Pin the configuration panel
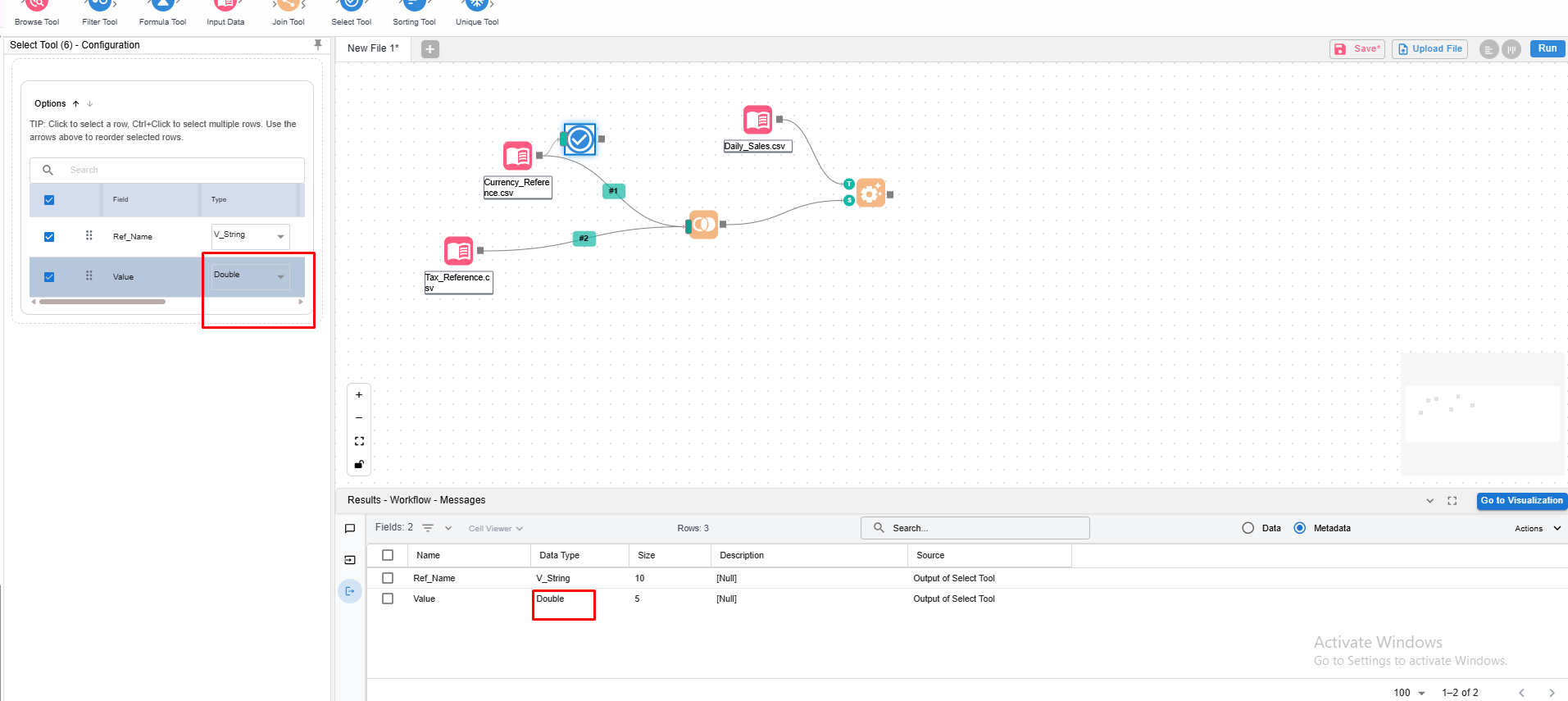Image resolution: width=1568 pixels, height=701 pixels. 318,45
